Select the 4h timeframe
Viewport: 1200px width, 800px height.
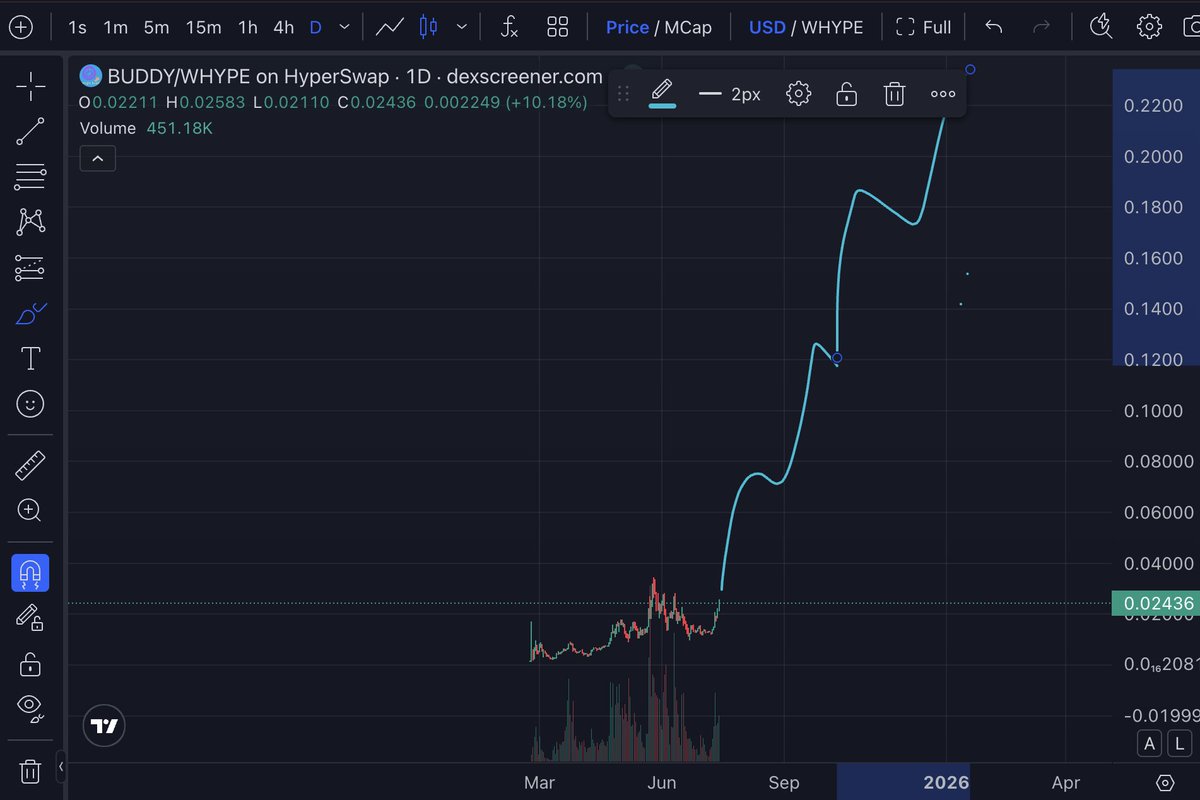[284, 27]
